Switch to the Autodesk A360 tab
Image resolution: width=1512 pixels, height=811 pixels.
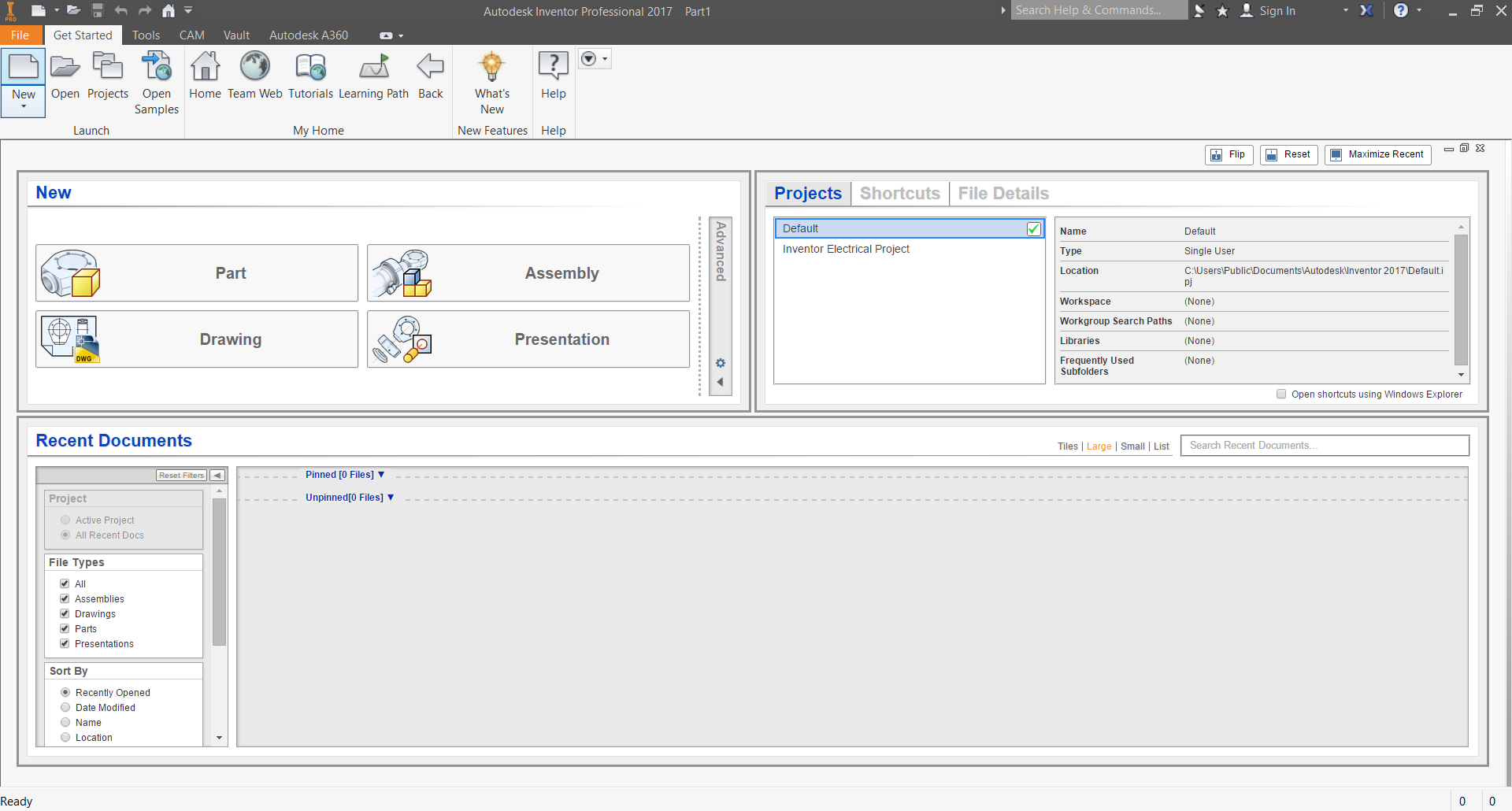[309, 35]
